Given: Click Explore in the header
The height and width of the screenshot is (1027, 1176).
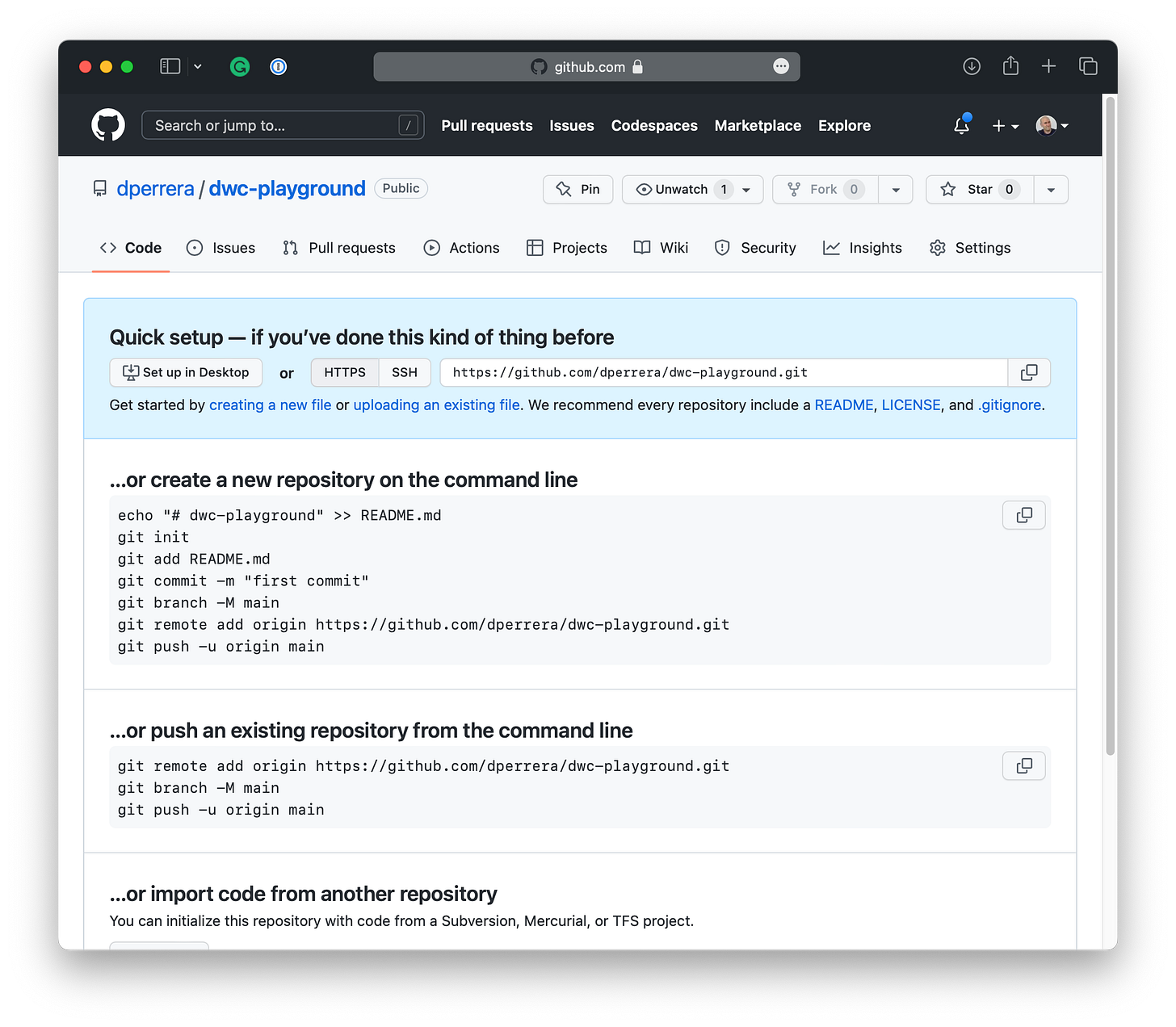Looking at the screenshot, I should [844, 125].
